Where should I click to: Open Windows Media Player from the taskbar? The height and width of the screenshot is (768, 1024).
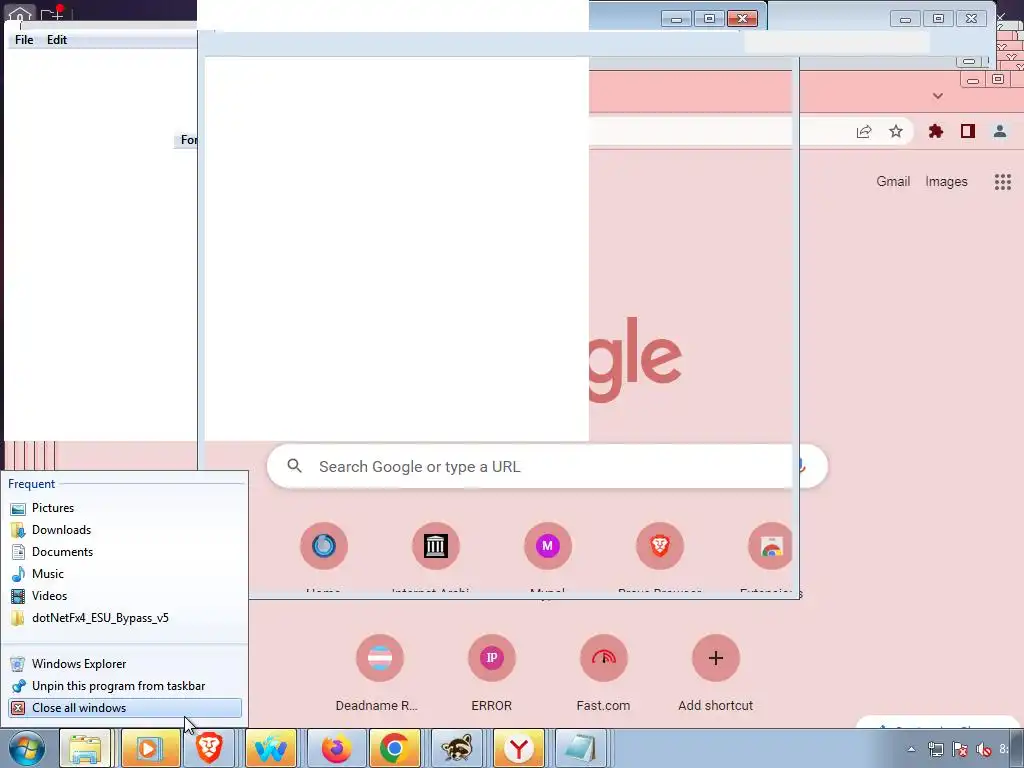point(149,748)
